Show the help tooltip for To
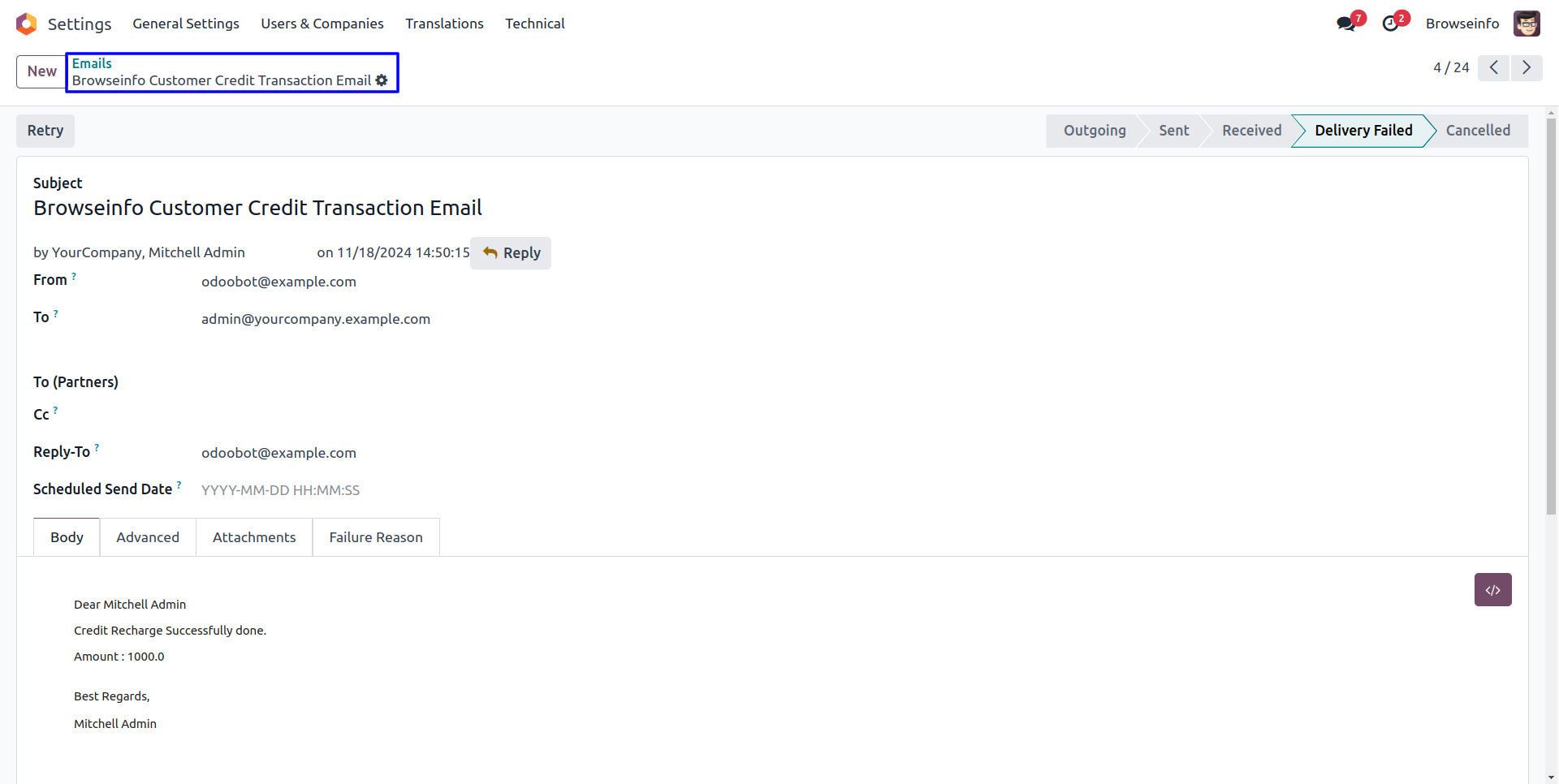Image resolution: width=1559 pixels, height=784 pixels. [55, 313]
